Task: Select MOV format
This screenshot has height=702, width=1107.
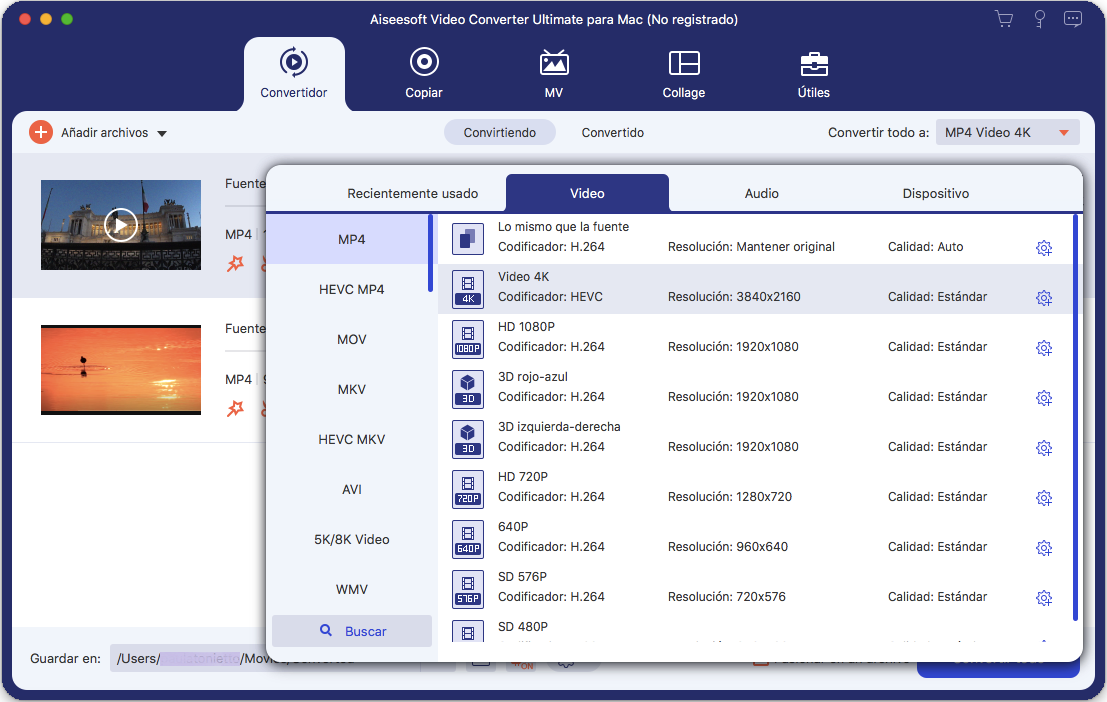Action: tap(351, 340)
